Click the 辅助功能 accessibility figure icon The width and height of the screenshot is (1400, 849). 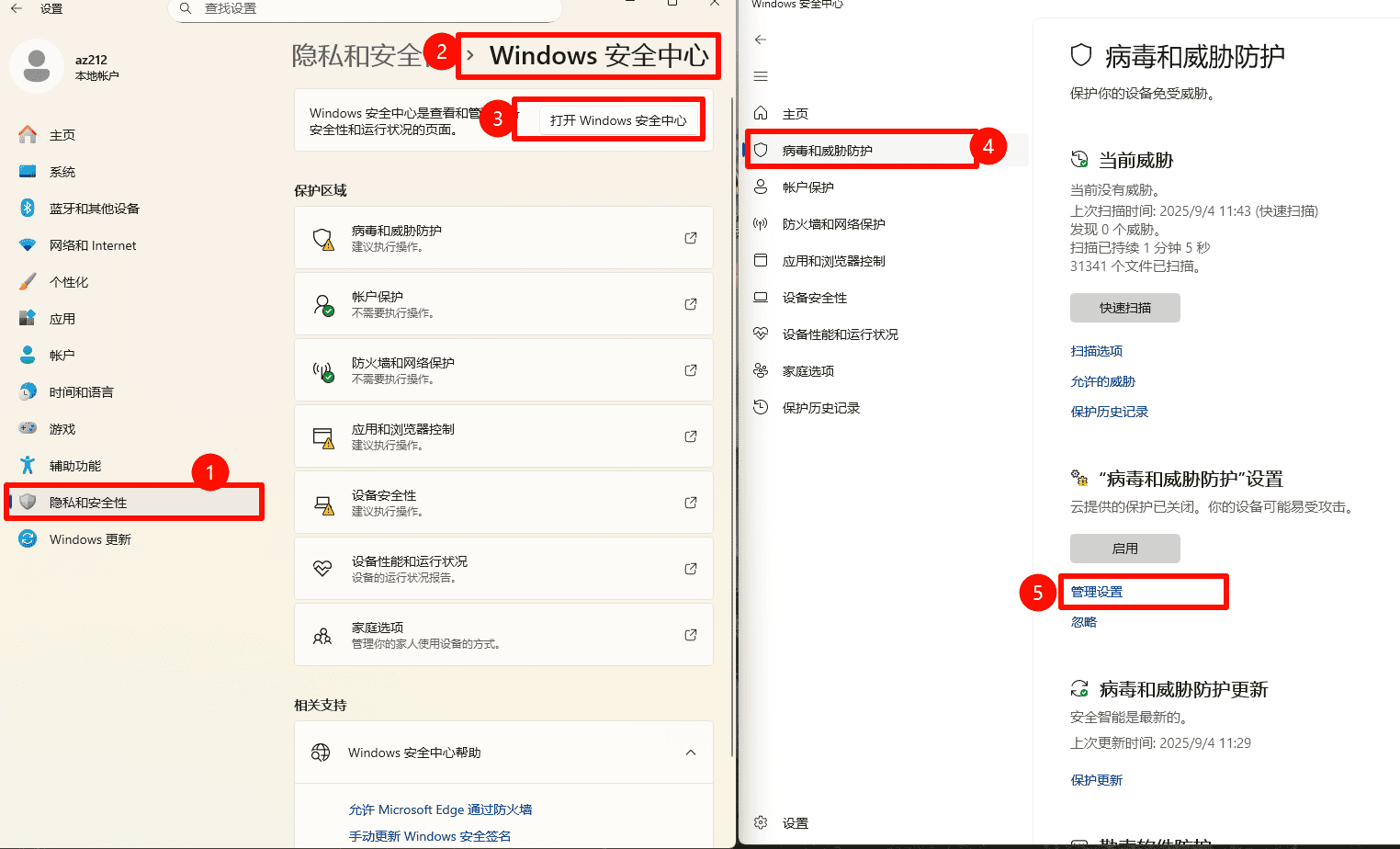[x=28, y=466]
